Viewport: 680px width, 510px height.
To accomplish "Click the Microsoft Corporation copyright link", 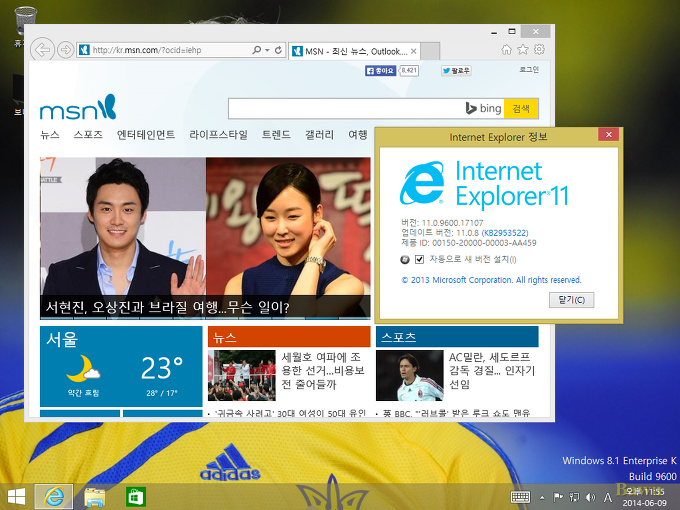I will tap(491, 280).
